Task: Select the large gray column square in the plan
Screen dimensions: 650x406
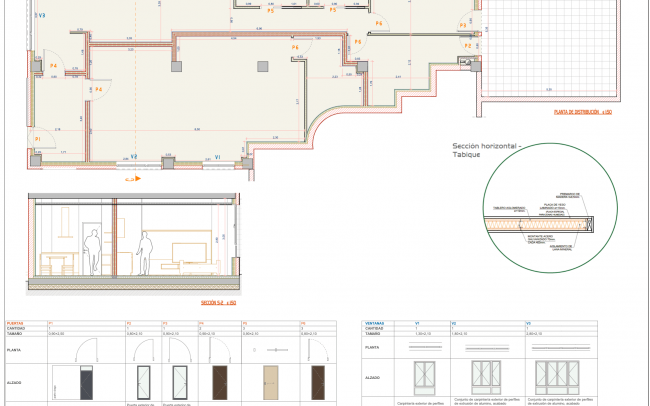Action: (262, 67)
